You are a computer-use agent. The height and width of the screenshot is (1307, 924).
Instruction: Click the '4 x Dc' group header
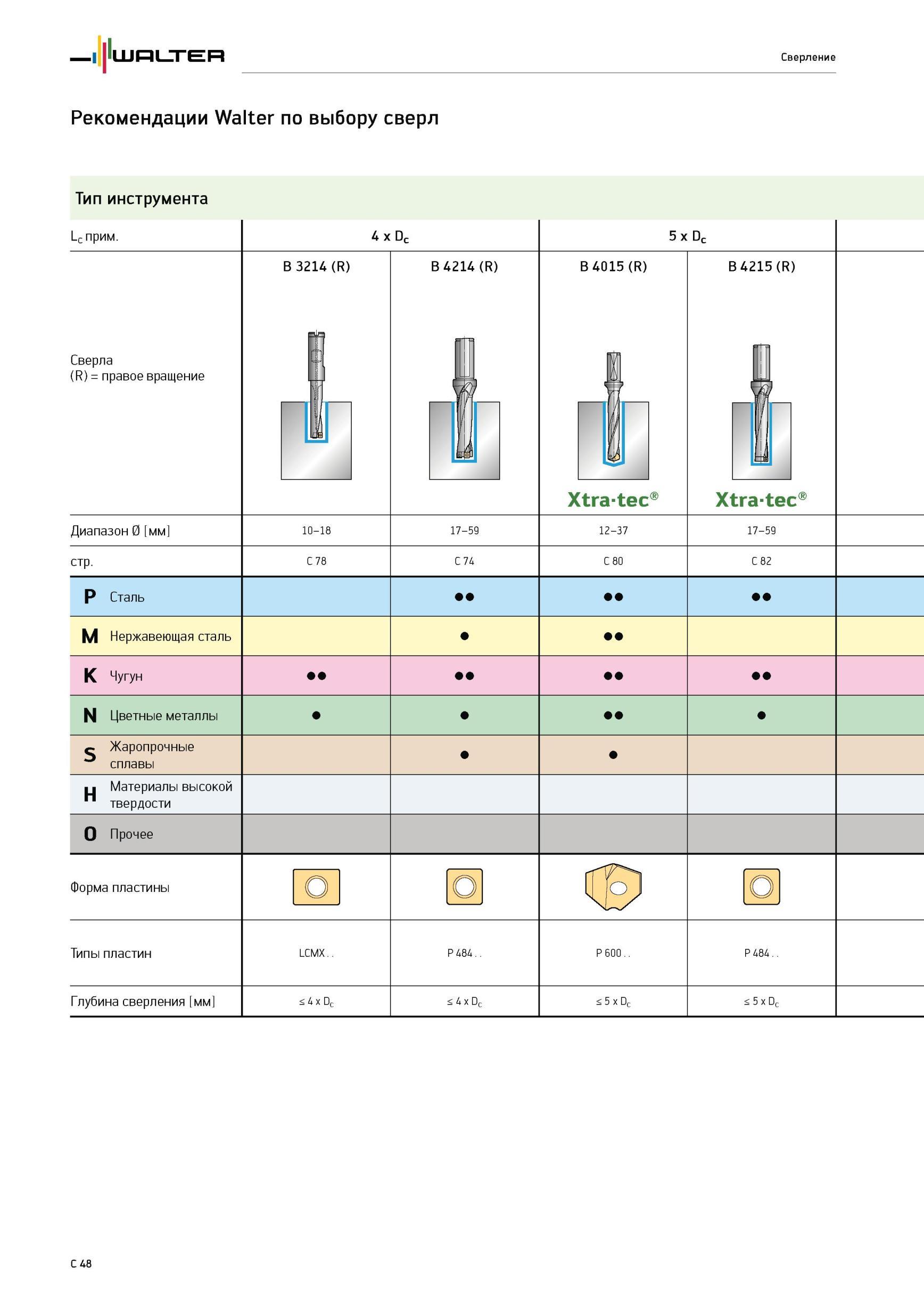(x=390, y=236)
